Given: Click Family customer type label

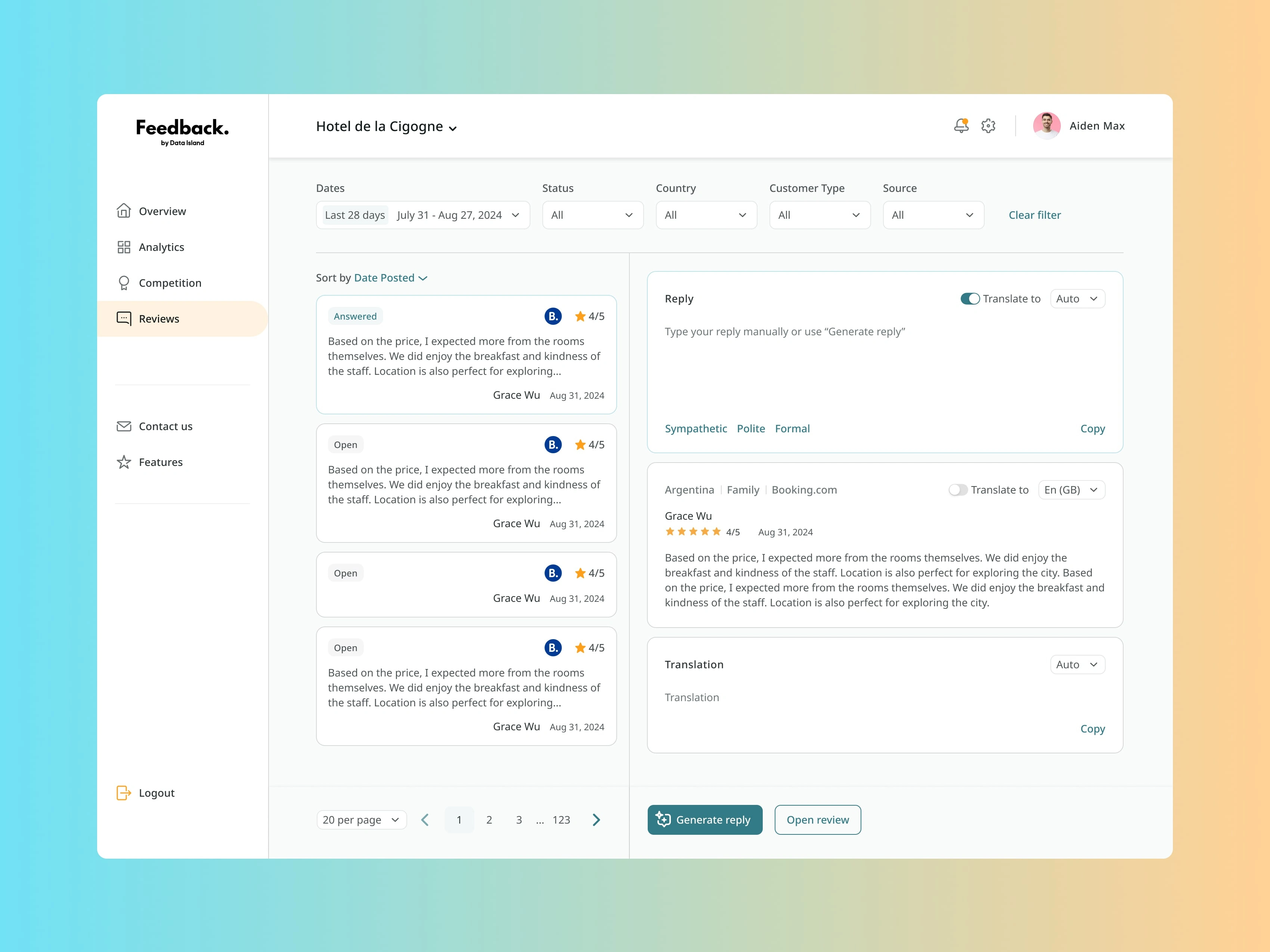Looking at the screenshot, I should click(743, 490).
